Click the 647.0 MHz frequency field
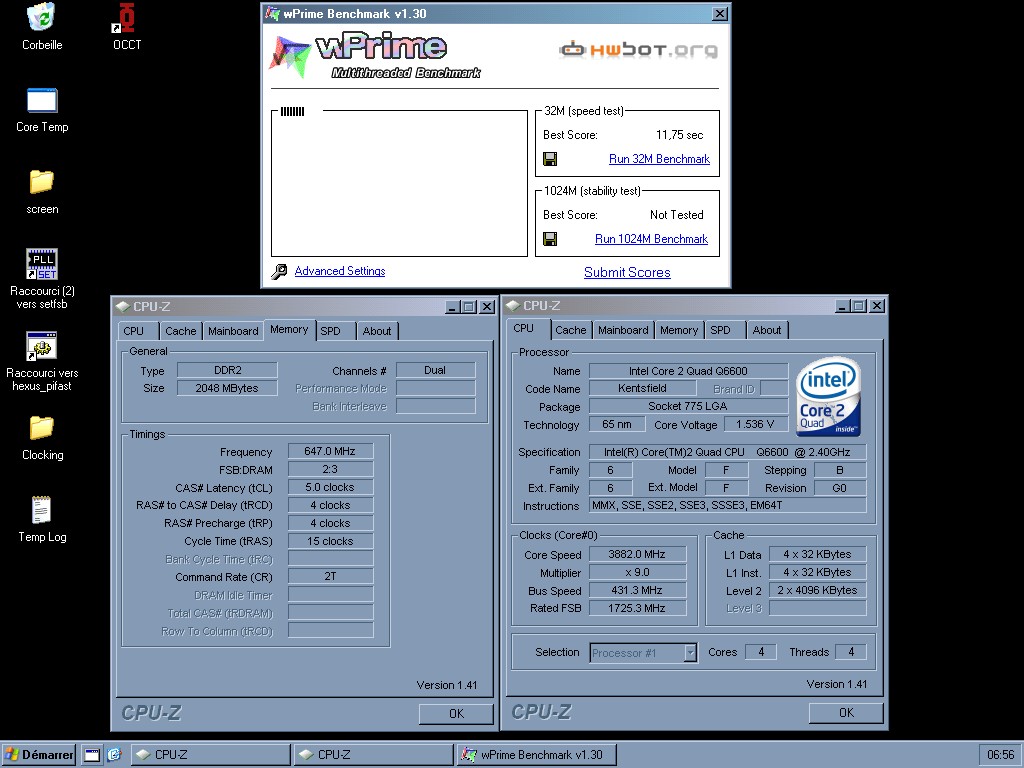This screenshot has width=1024, height=768. pos(330,451)
